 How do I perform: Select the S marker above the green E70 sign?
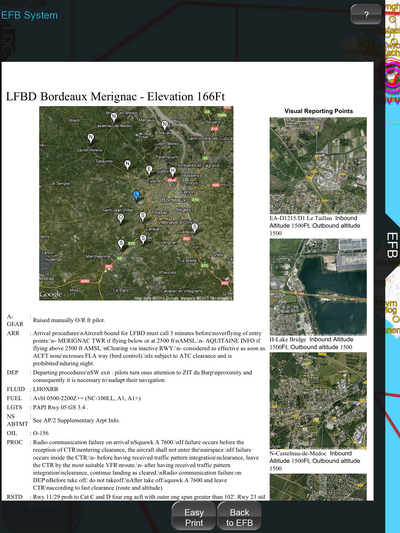pyautogui.click(x=143, y=239)
